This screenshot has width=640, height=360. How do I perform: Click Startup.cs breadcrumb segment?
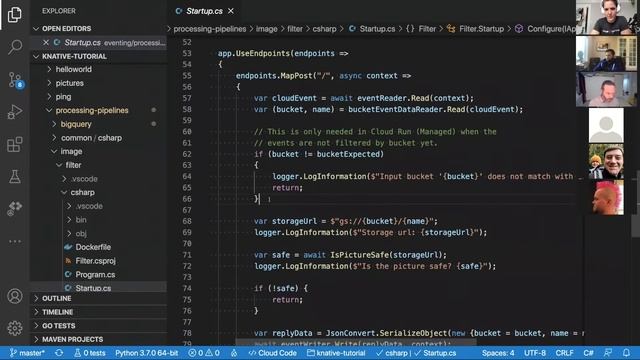(x=372, y=29)
